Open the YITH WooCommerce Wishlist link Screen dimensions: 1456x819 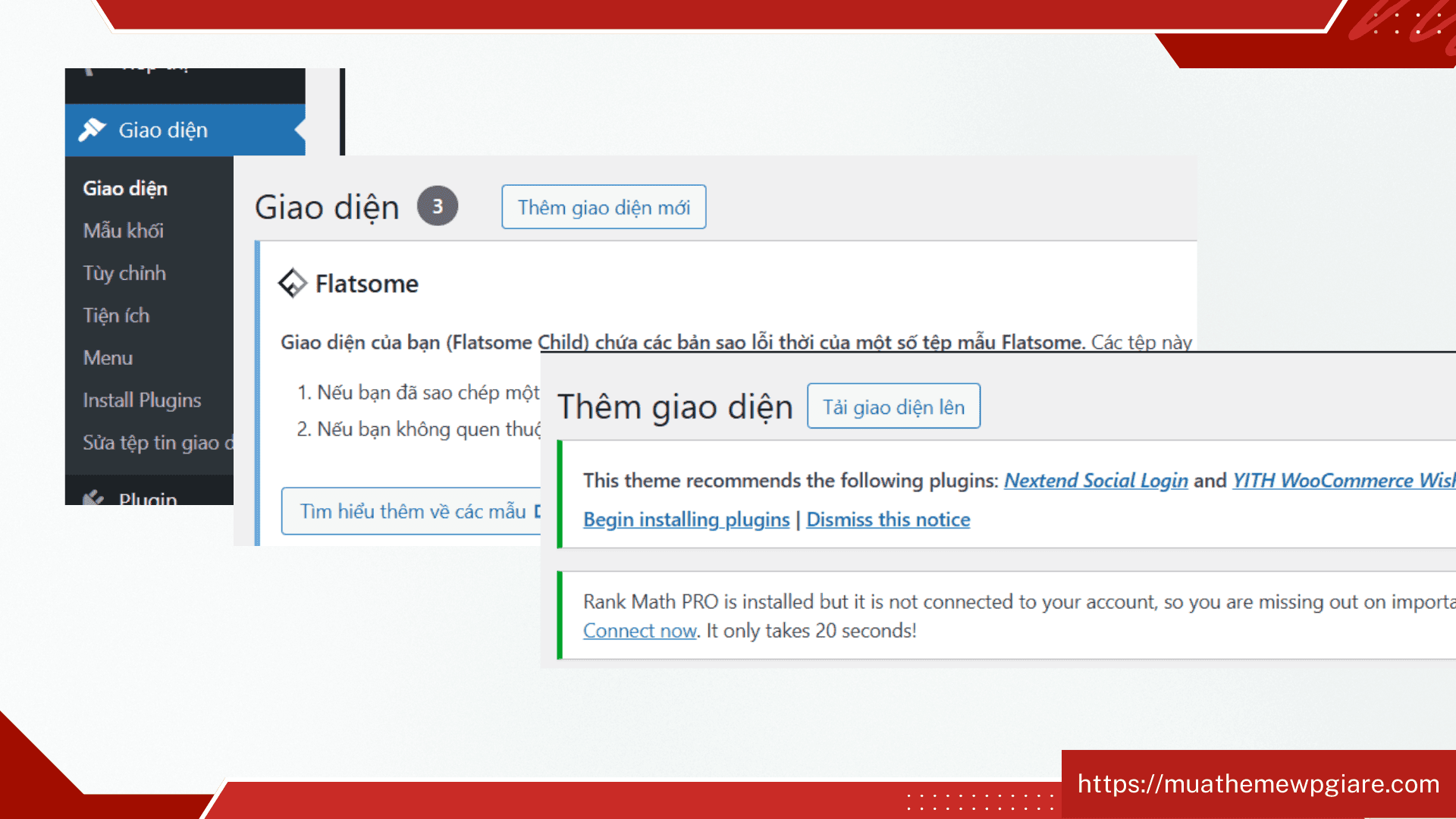pos(1342,481)
